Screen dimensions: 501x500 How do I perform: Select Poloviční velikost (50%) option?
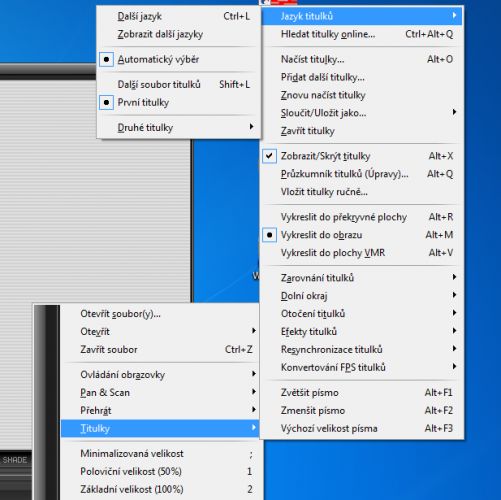point(160,471)
